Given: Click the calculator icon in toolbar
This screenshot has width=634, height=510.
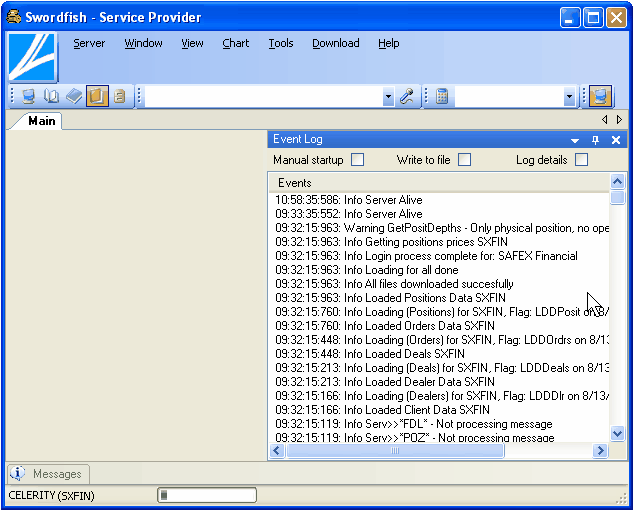Looking at the screenshot, I should tap(442, 97).
